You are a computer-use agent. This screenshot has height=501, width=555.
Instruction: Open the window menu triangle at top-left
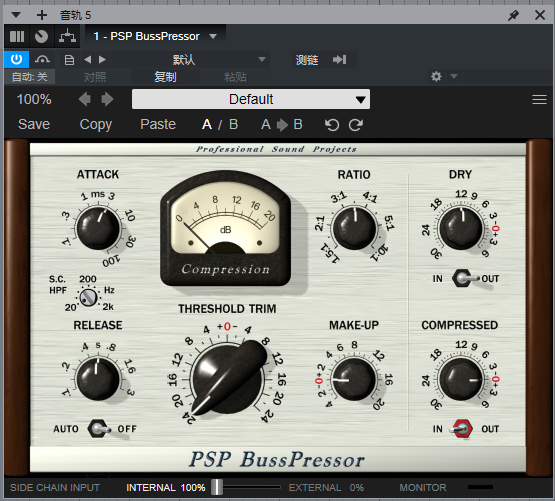coord(16,15)
